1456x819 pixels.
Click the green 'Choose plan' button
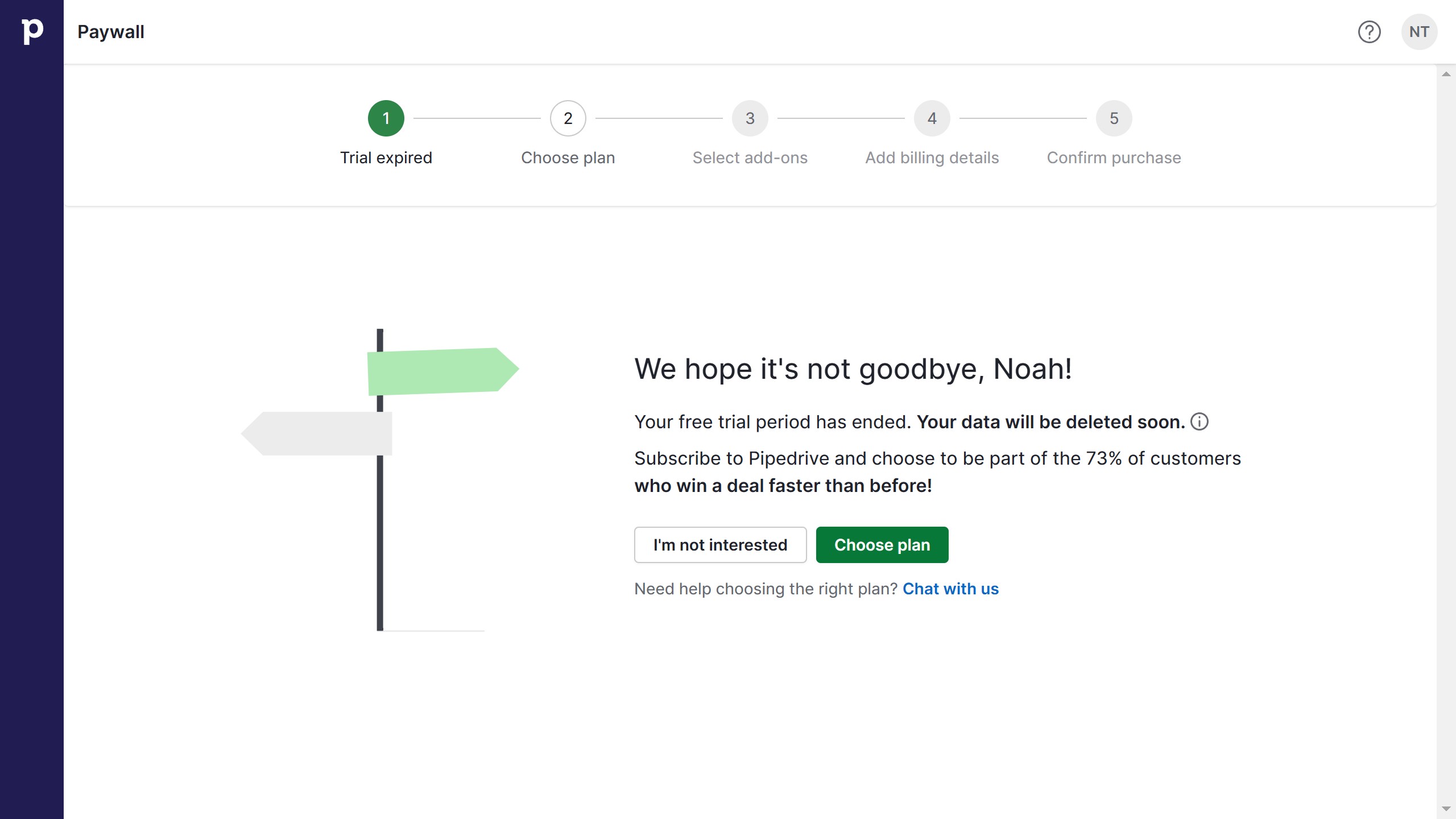pos(882,544)
